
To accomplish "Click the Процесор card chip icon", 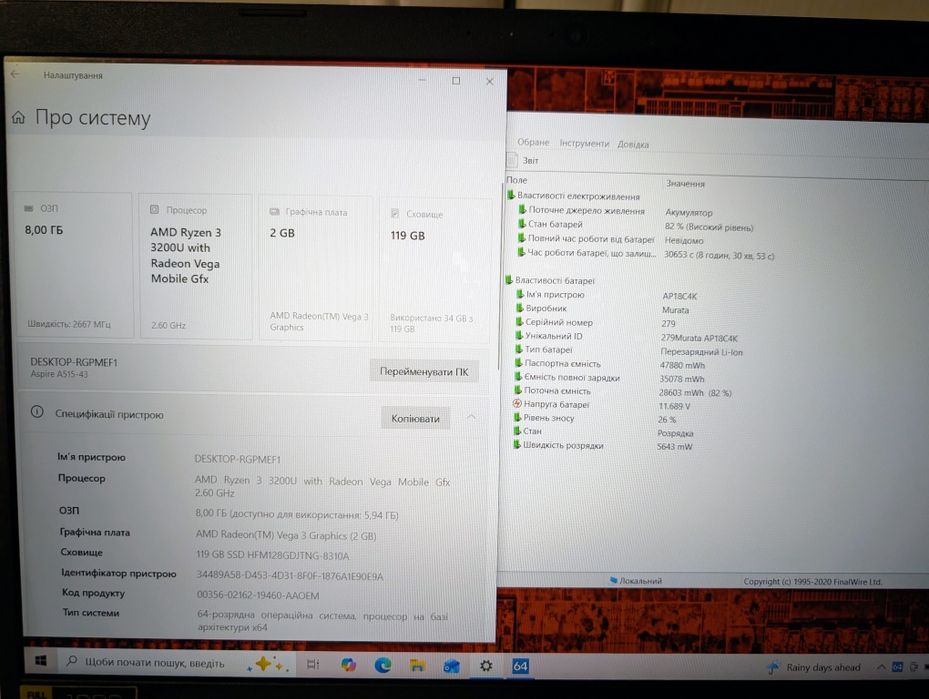I will tap(154, 210).
